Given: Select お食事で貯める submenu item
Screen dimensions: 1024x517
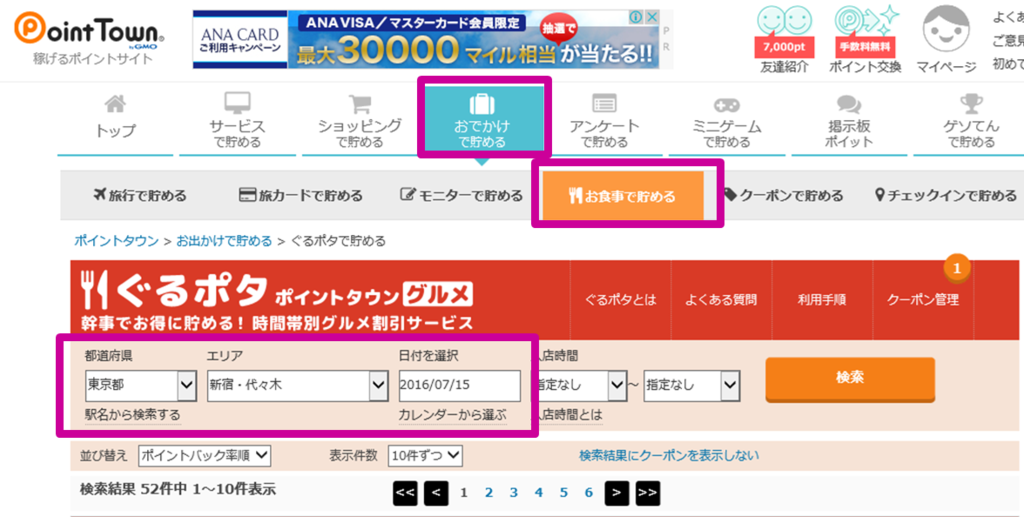Looking at the screenshot, I should pos(623,195).
